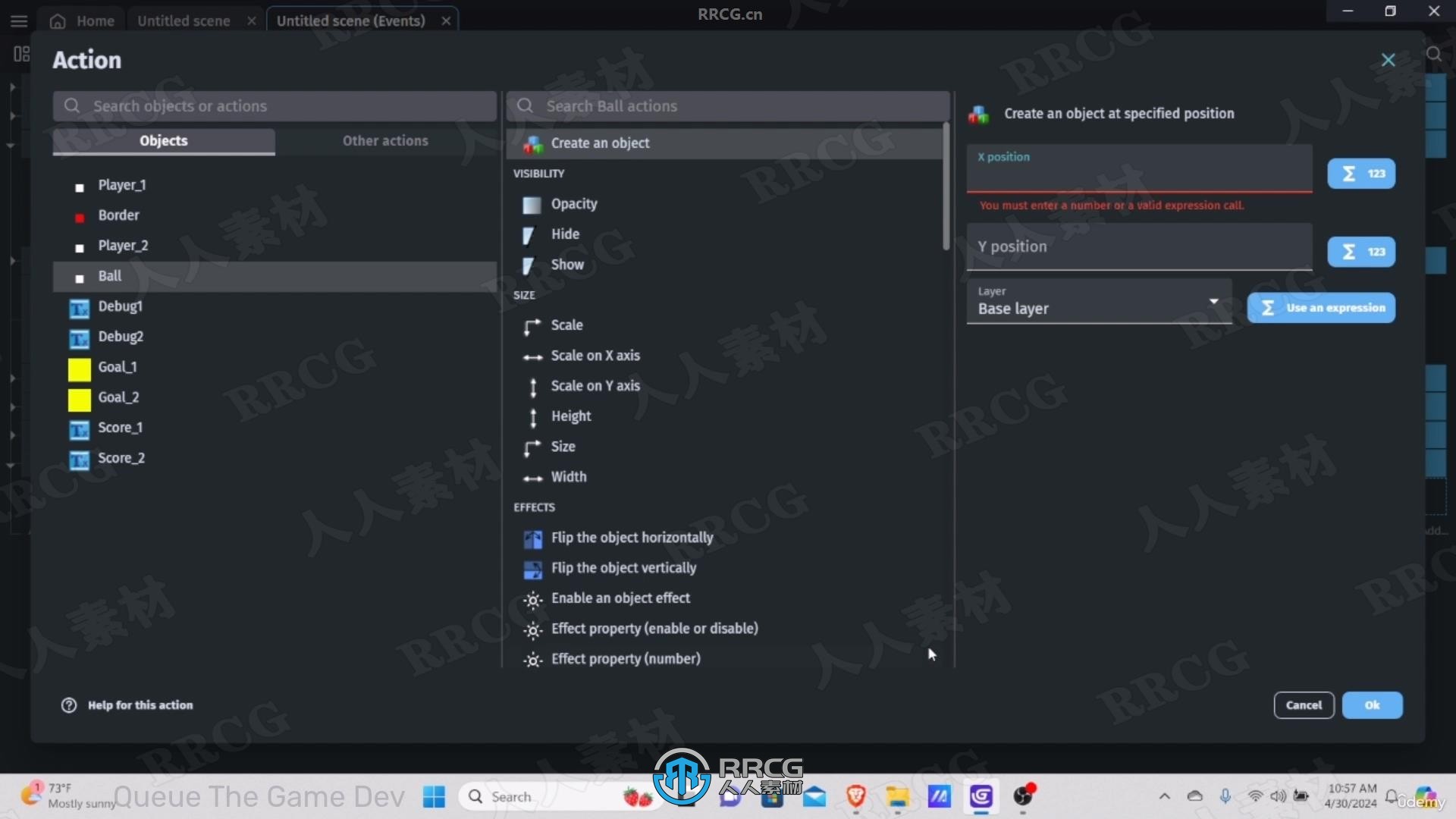The height and width of the screenshot is (819, 1456).
Task: Select the Other actions tab
Action: point(385,140)
